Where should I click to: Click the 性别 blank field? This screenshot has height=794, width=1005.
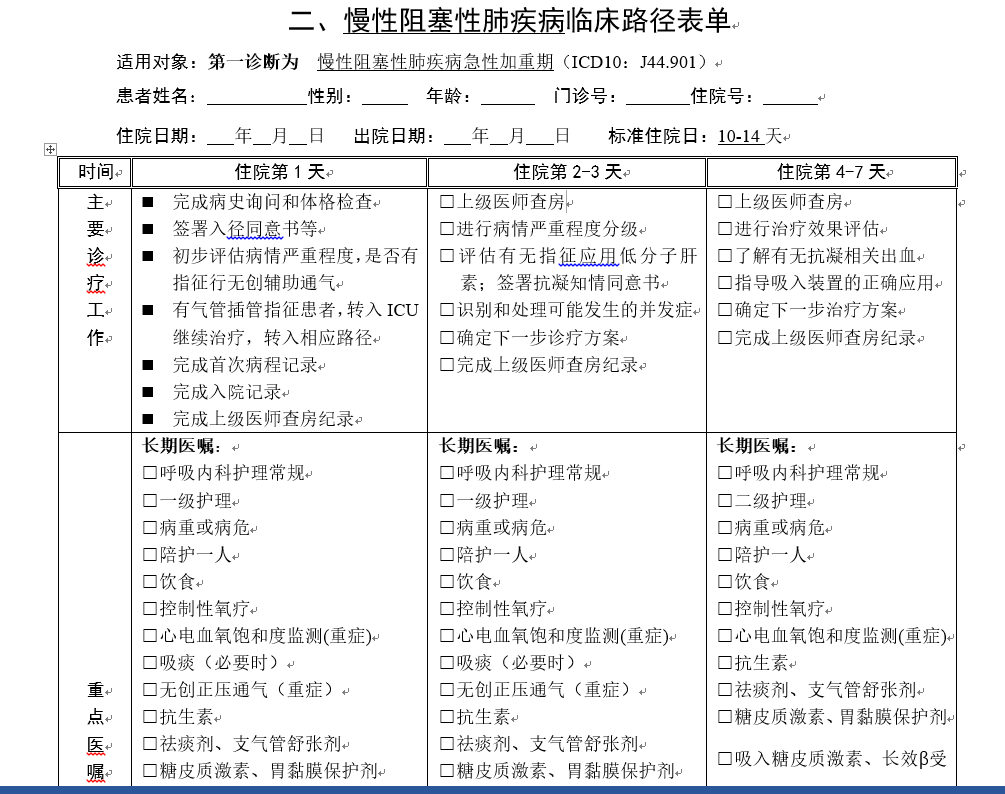point(385,97)
